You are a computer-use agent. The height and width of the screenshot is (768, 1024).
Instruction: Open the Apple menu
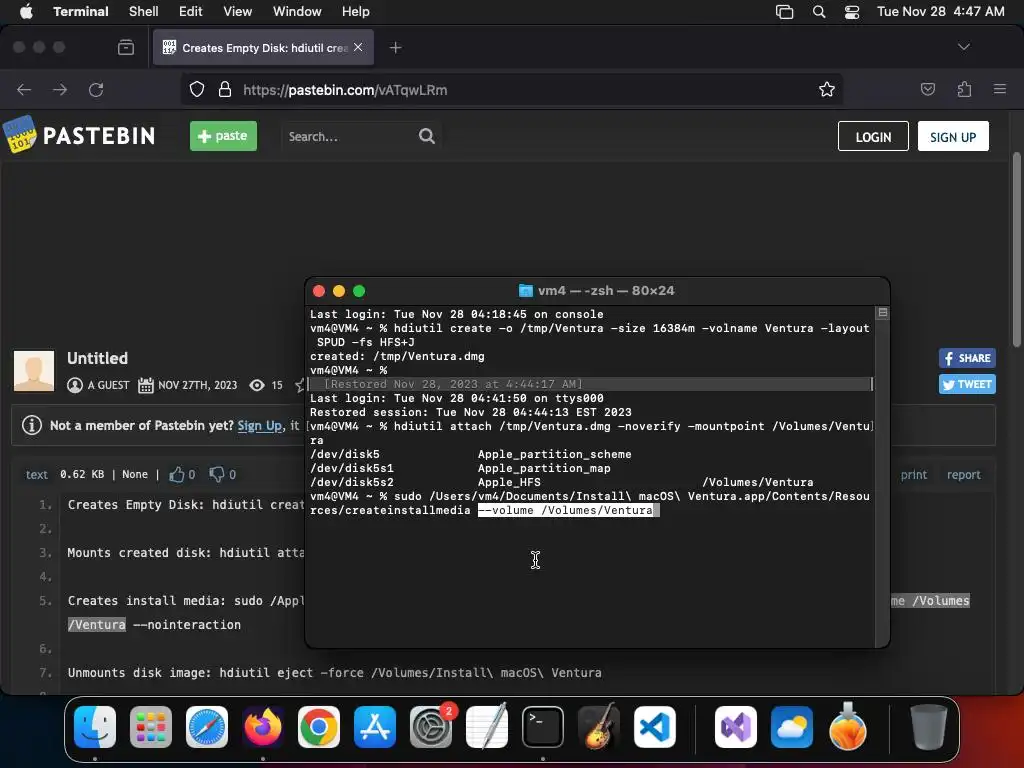[26, 11]
